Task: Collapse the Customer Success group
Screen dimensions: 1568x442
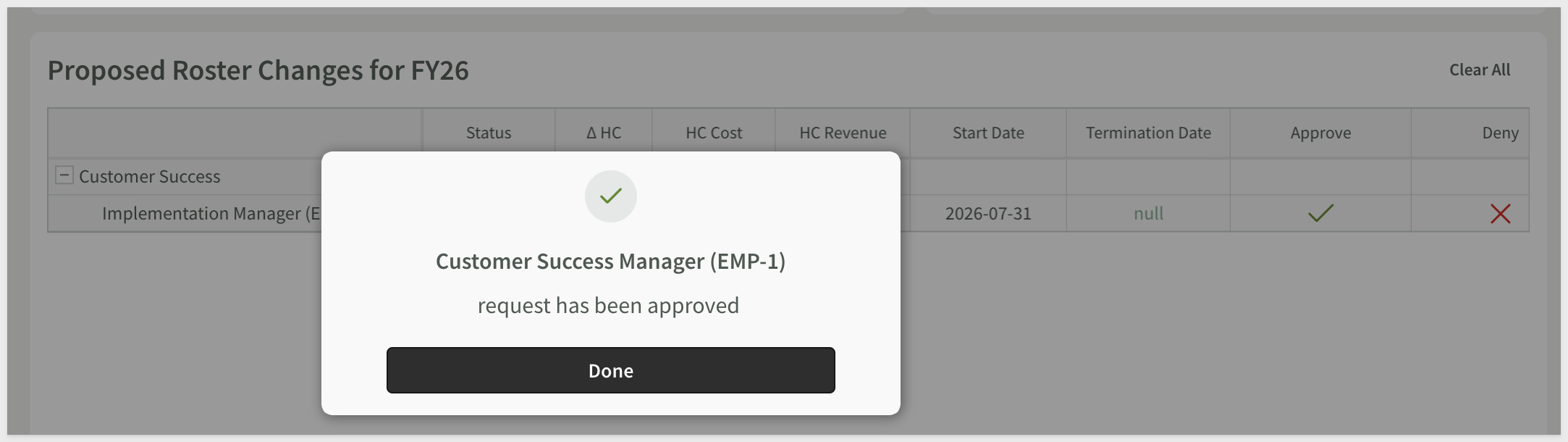Action: (x=64, y=175)
